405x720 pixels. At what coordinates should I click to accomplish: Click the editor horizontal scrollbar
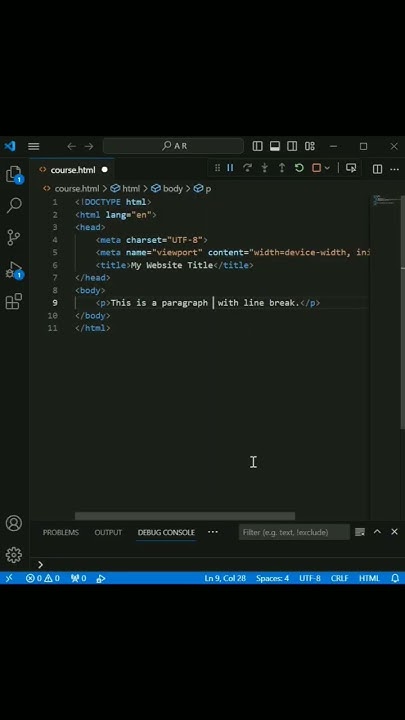pos(185,516)
